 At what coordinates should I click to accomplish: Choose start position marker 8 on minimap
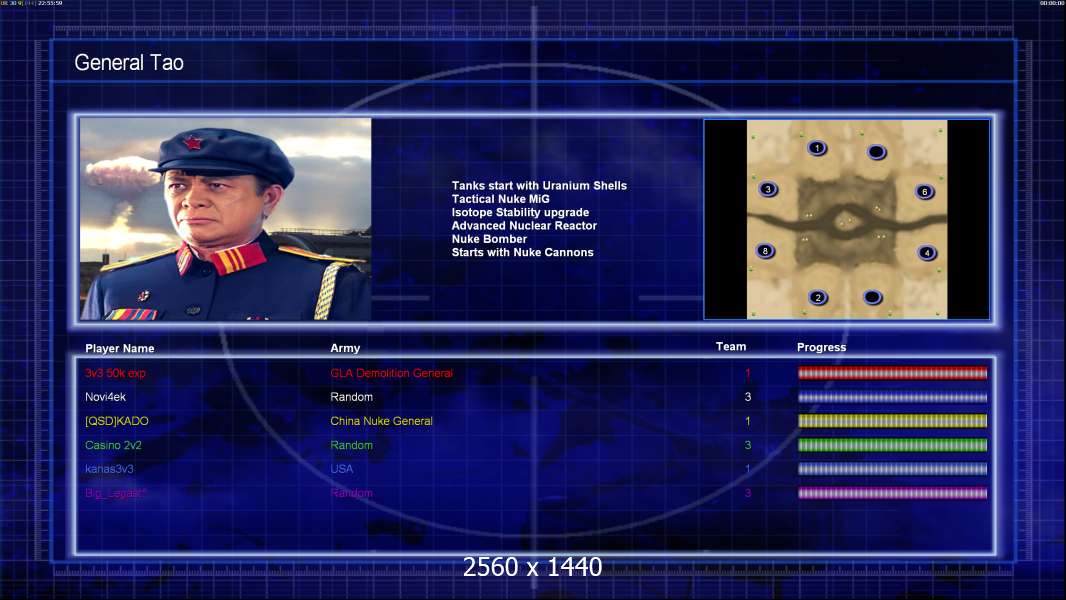[x=766, y=251]
